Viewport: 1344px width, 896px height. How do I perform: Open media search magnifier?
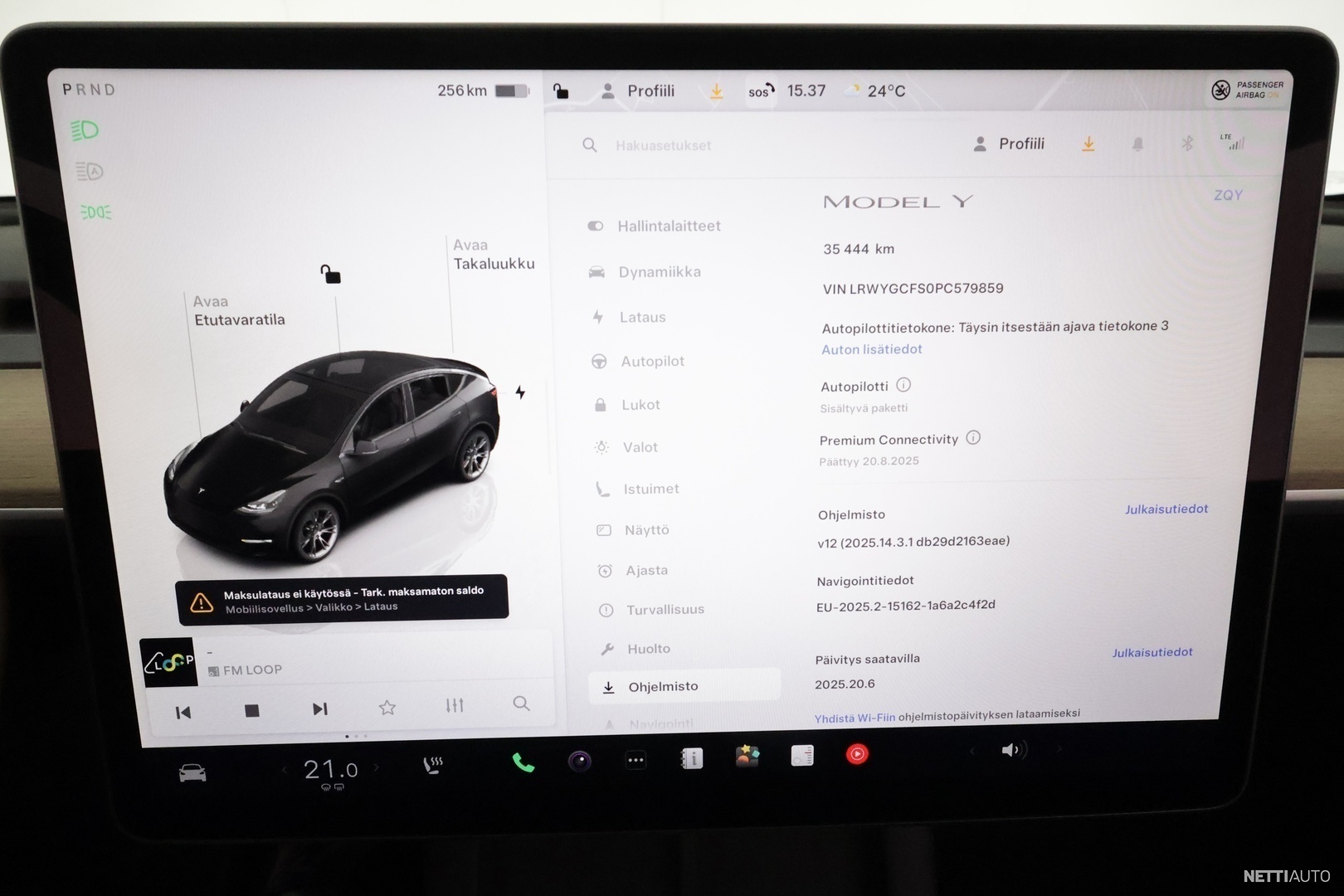click(x=521, y=704)
